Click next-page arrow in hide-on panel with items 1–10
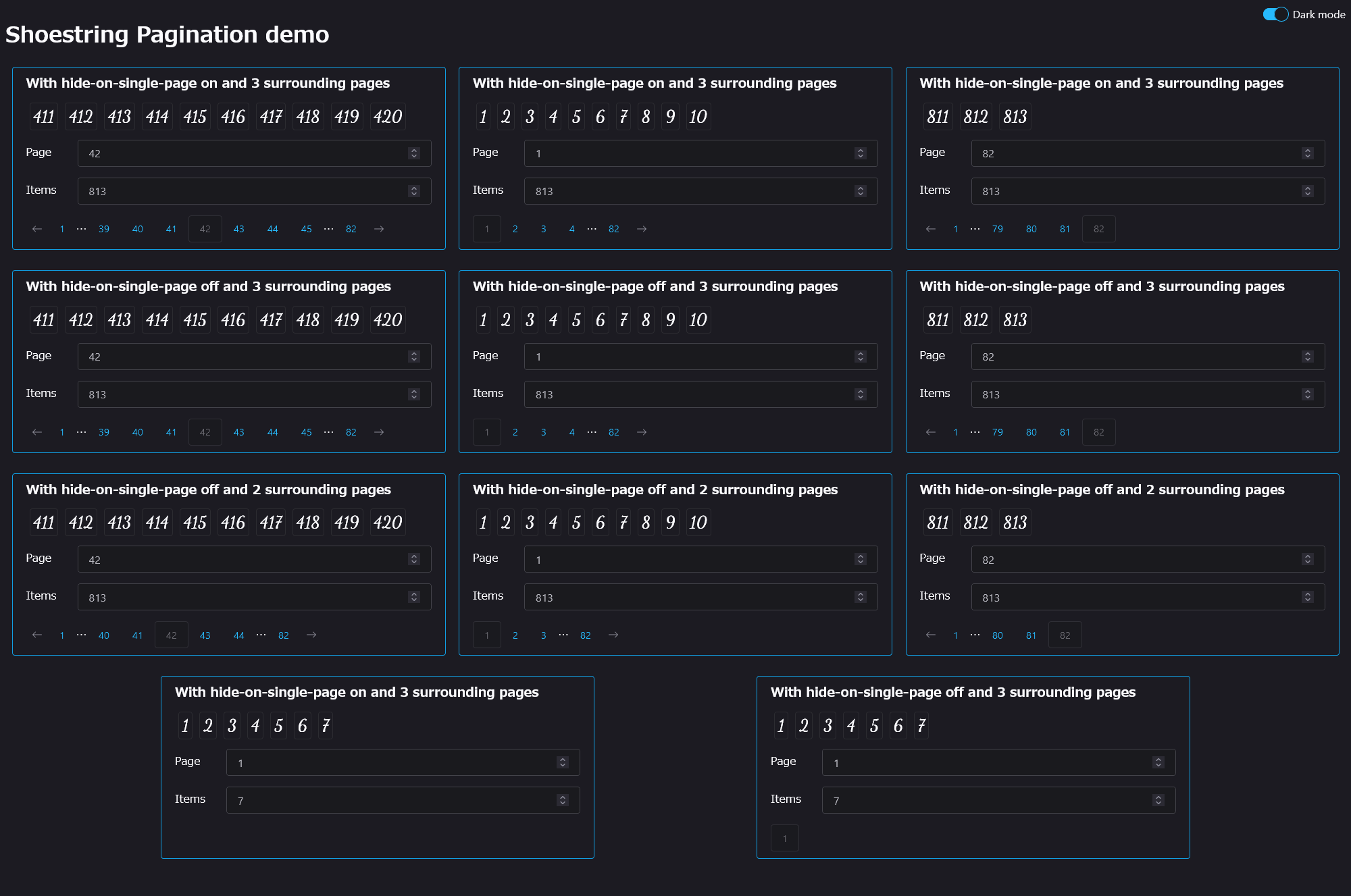The height and width of the screenshot is (896, 1351). pos(642,229)
